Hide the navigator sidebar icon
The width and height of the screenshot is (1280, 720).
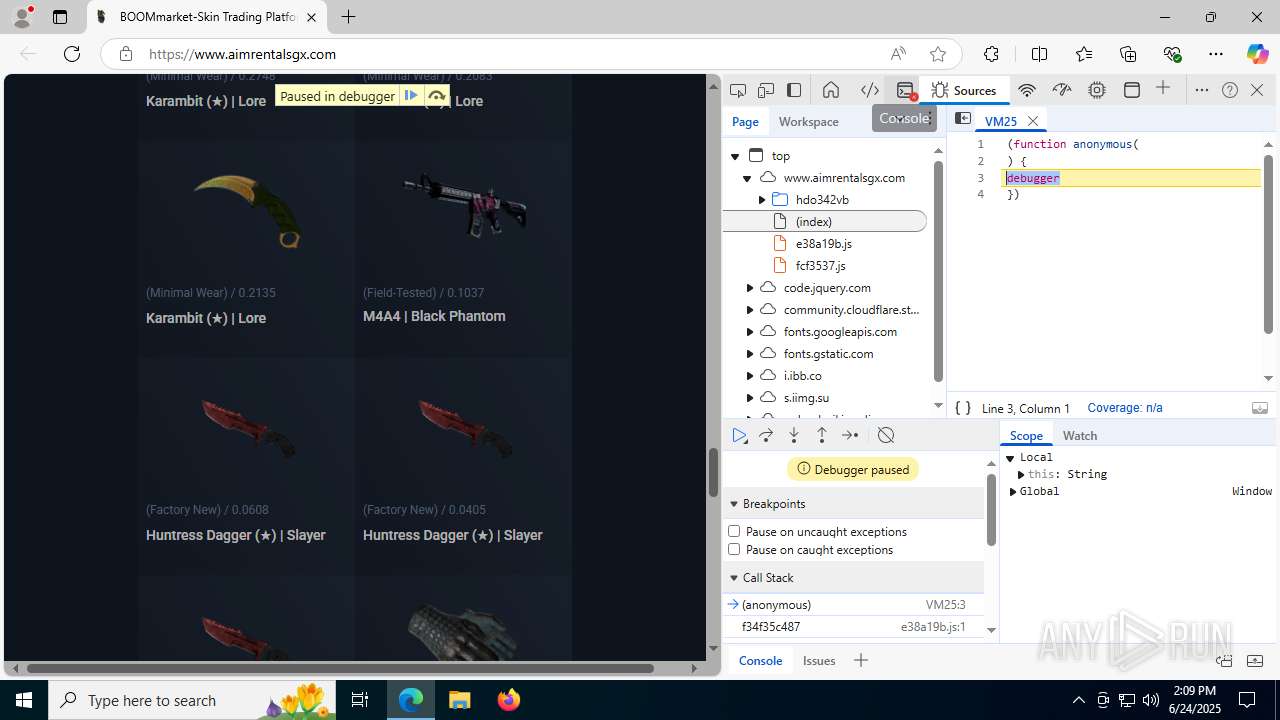[962, 119]
